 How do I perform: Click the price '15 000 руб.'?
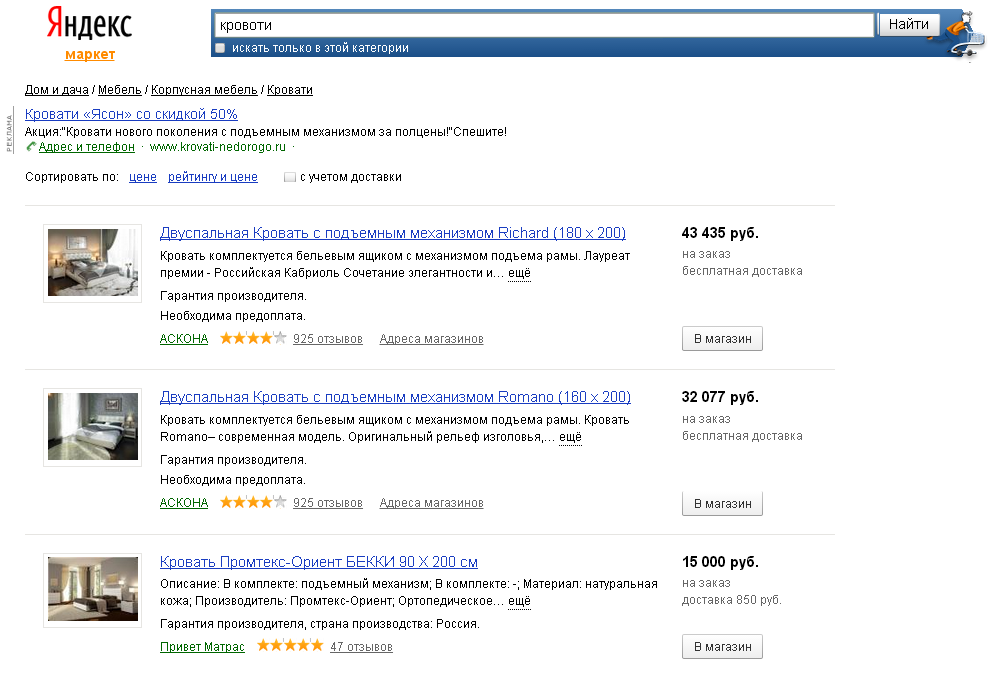coord(720,562)
